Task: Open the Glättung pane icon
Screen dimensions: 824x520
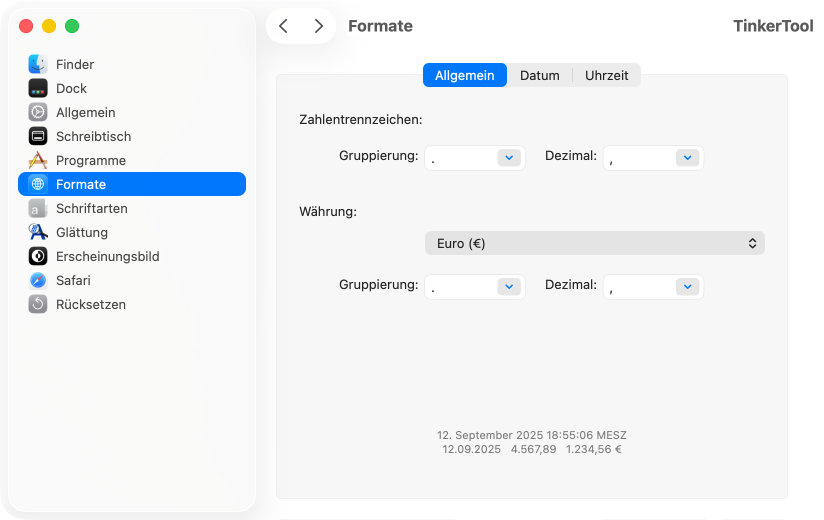Action: [x=38, y=232]
